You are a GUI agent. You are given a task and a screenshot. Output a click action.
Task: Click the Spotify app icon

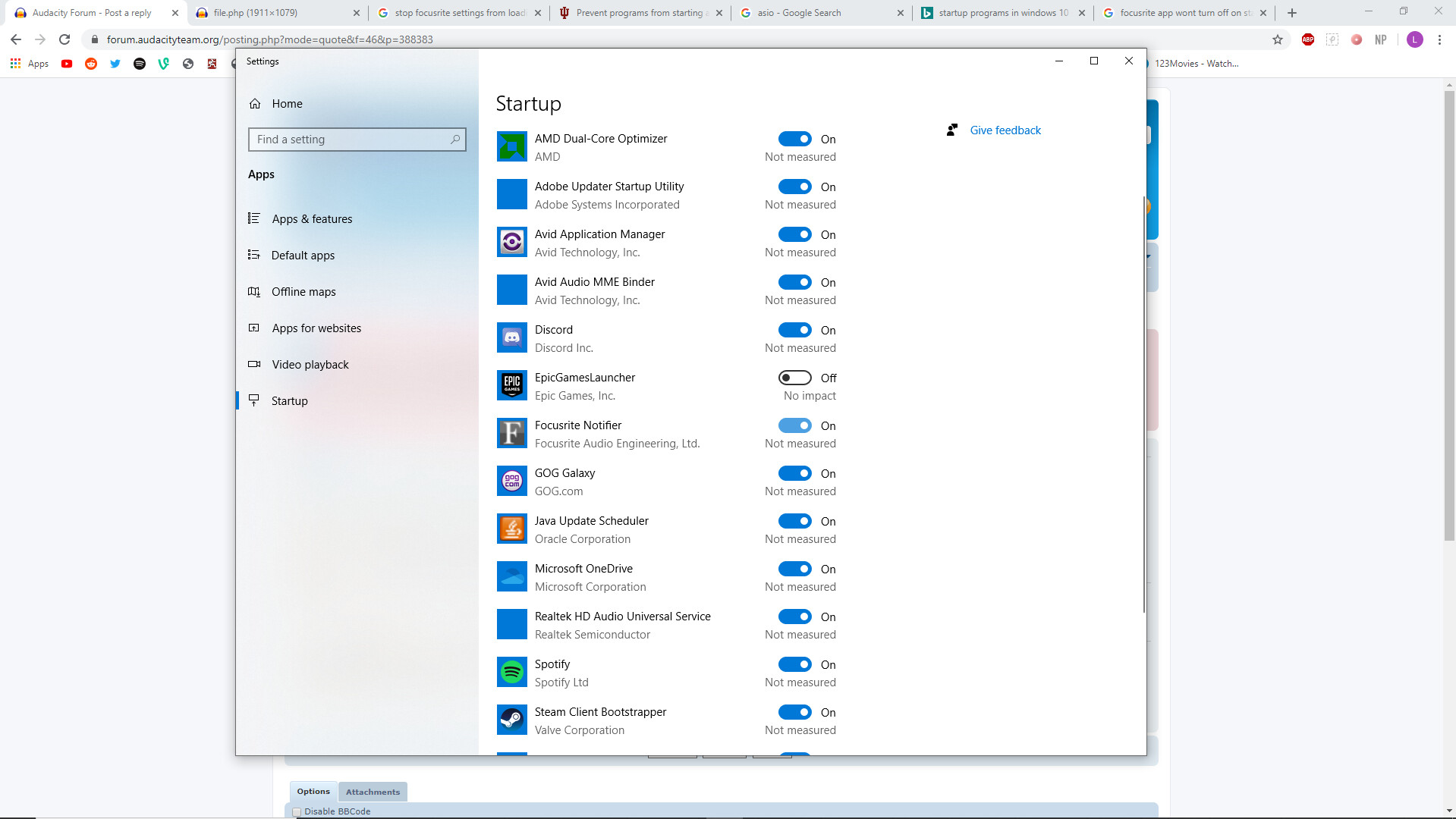click(x=511, y=672)
